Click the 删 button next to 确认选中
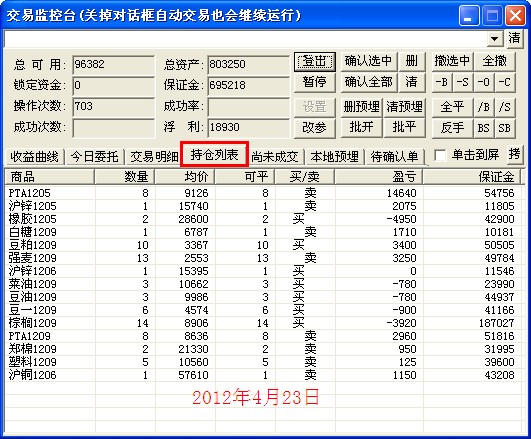Viewport: 531px width, 439px height. [x=412, y=61]
